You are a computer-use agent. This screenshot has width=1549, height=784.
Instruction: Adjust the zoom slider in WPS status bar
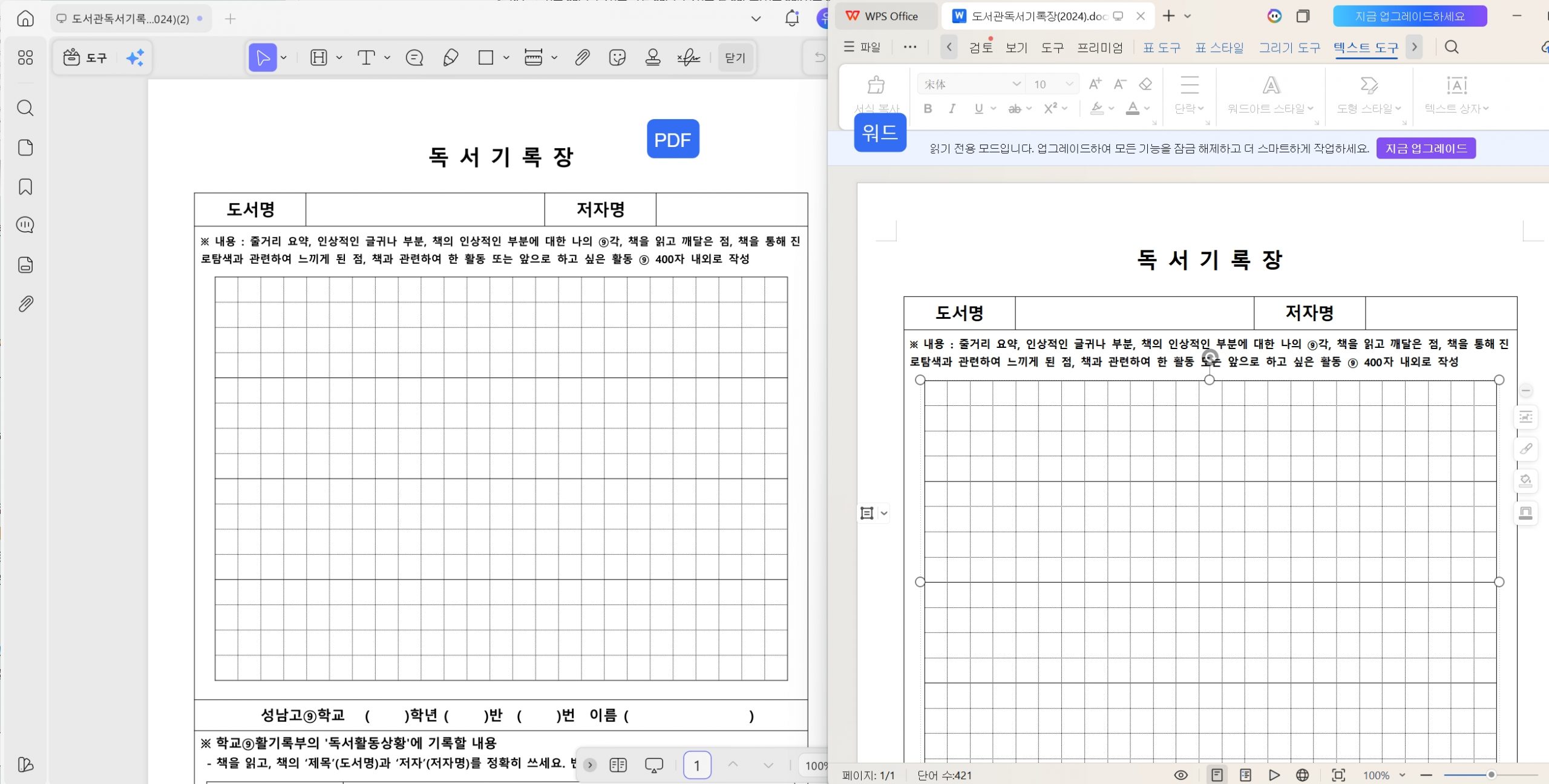[1491, 775]
